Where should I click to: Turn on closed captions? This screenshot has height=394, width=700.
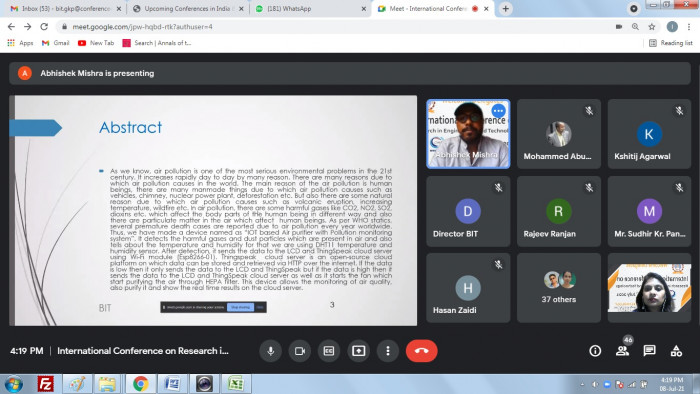click(329, 351)
